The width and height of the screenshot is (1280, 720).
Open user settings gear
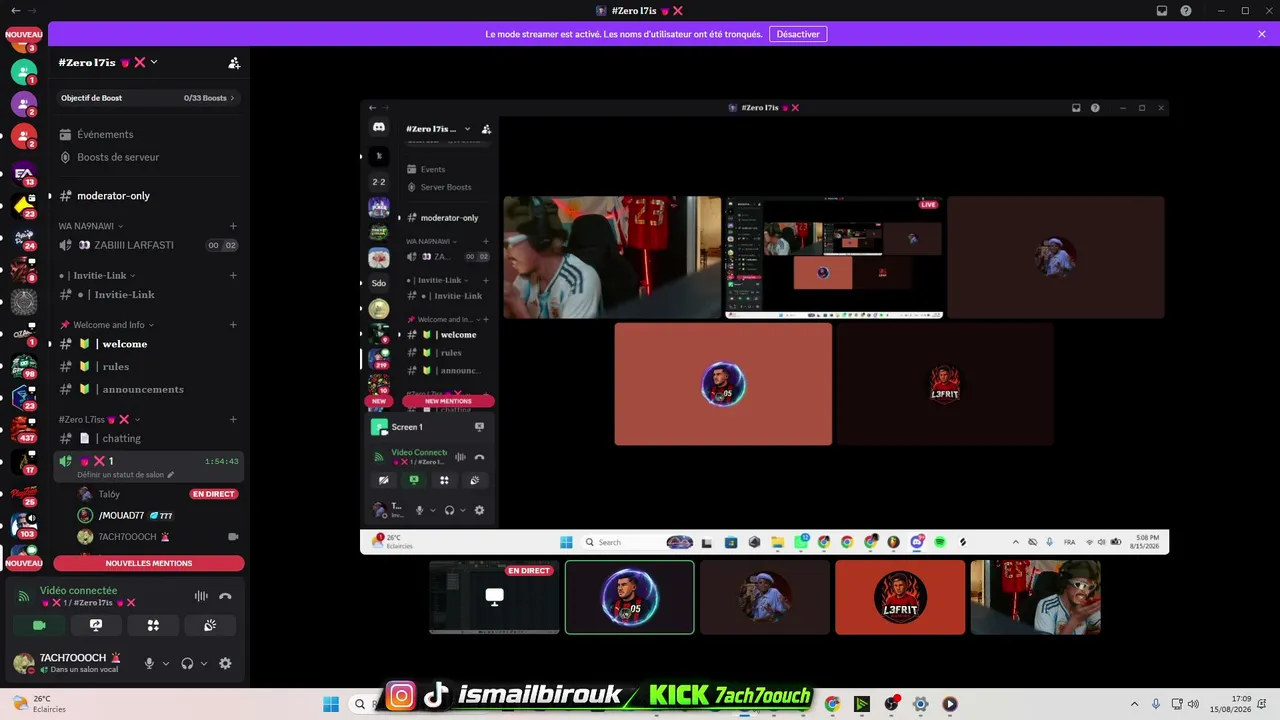[x=225, y=663]
